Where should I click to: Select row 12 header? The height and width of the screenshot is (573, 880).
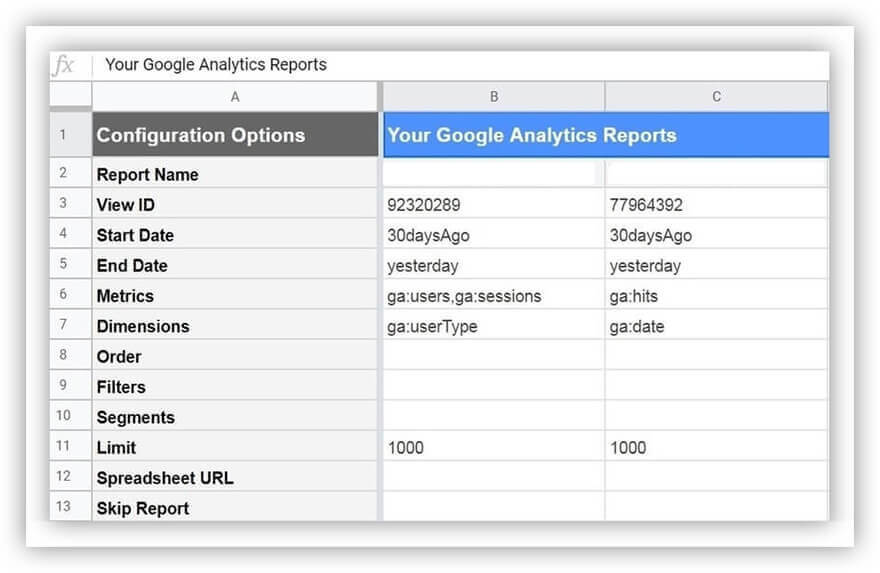pyautogui.click(x=71, y=476)
